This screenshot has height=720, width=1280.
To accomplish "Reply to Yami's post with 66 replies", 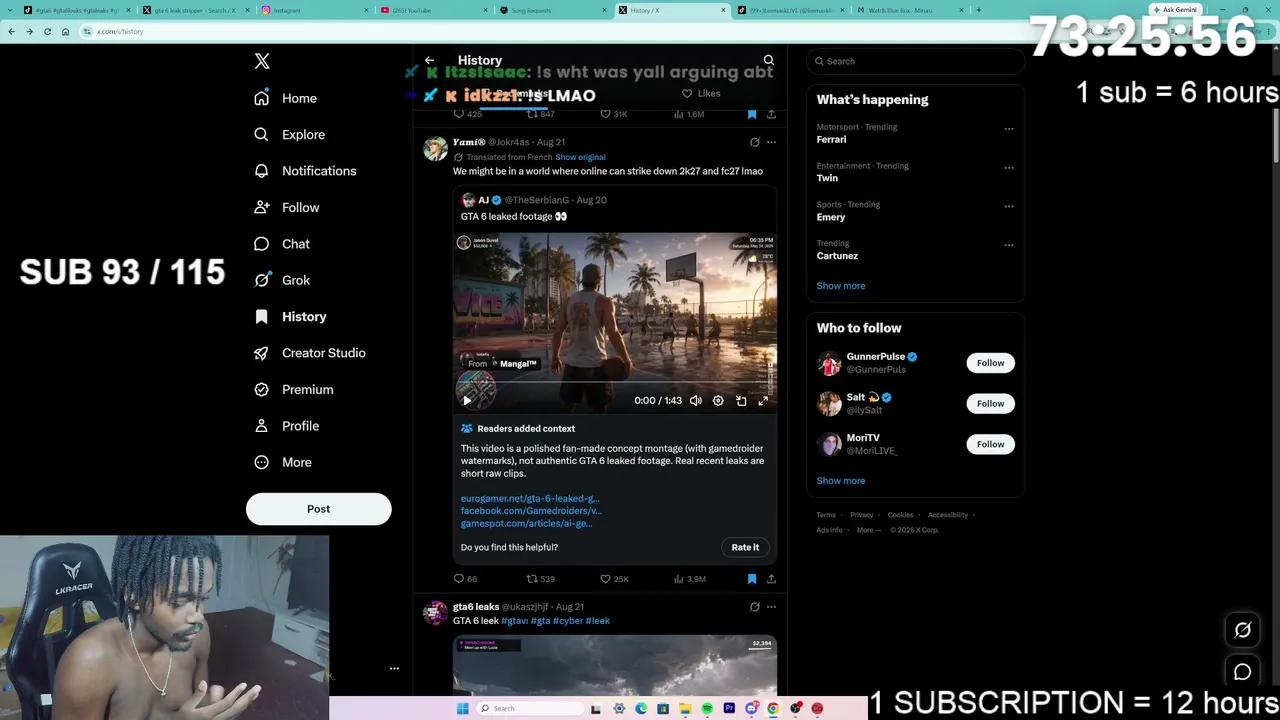I will tap(465, 579).
